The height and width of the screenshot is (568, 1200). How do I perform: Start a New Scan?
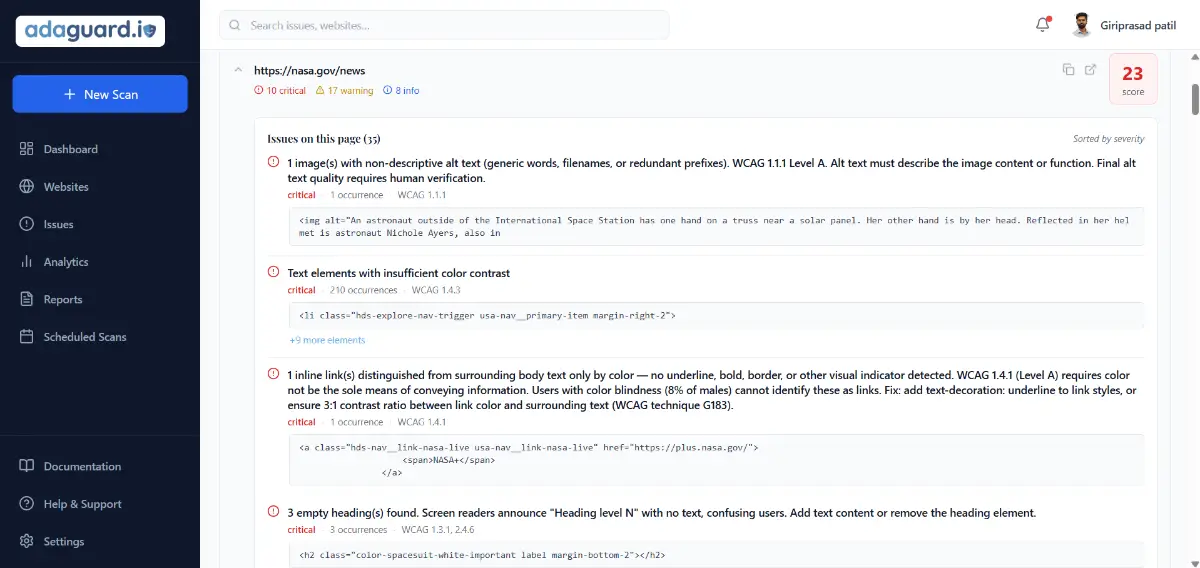(100, 94)
